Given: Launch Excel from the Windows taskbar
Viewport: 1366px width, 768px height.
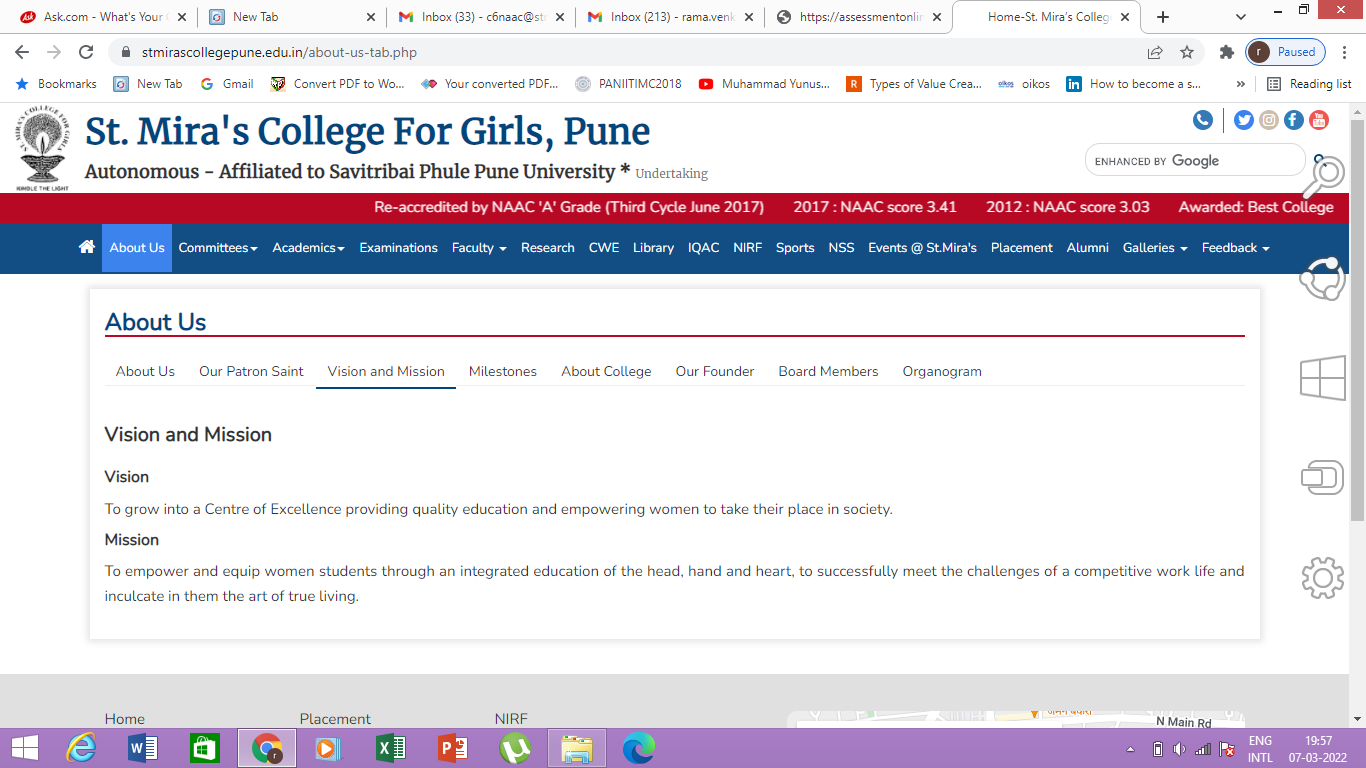Looking at the screenshot, I should pyautogui.click(x=390, y=748).
